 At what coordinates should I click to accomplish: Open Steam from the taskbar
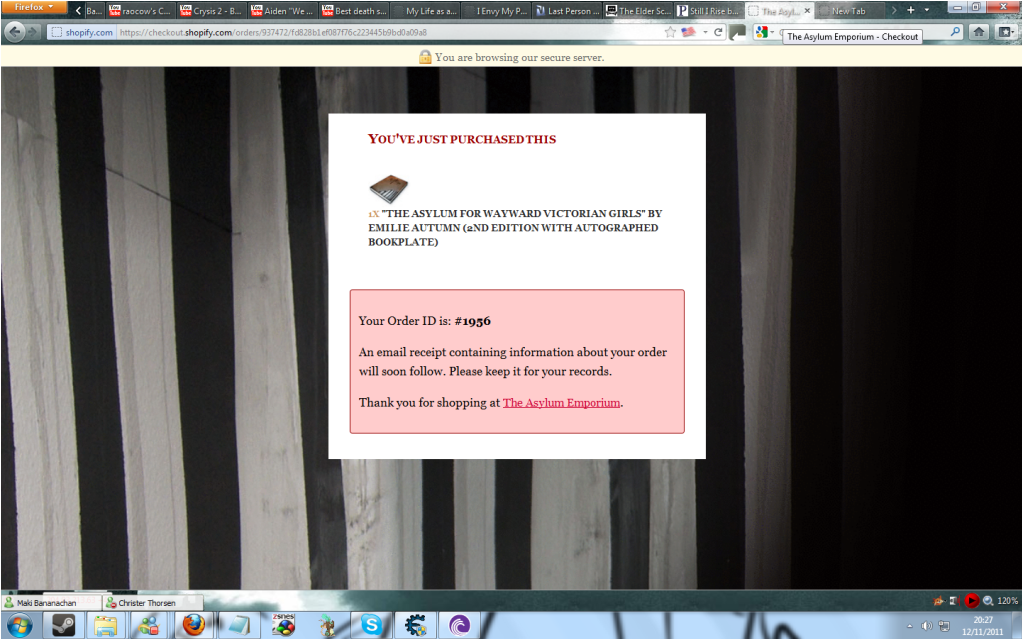point(63,626)
